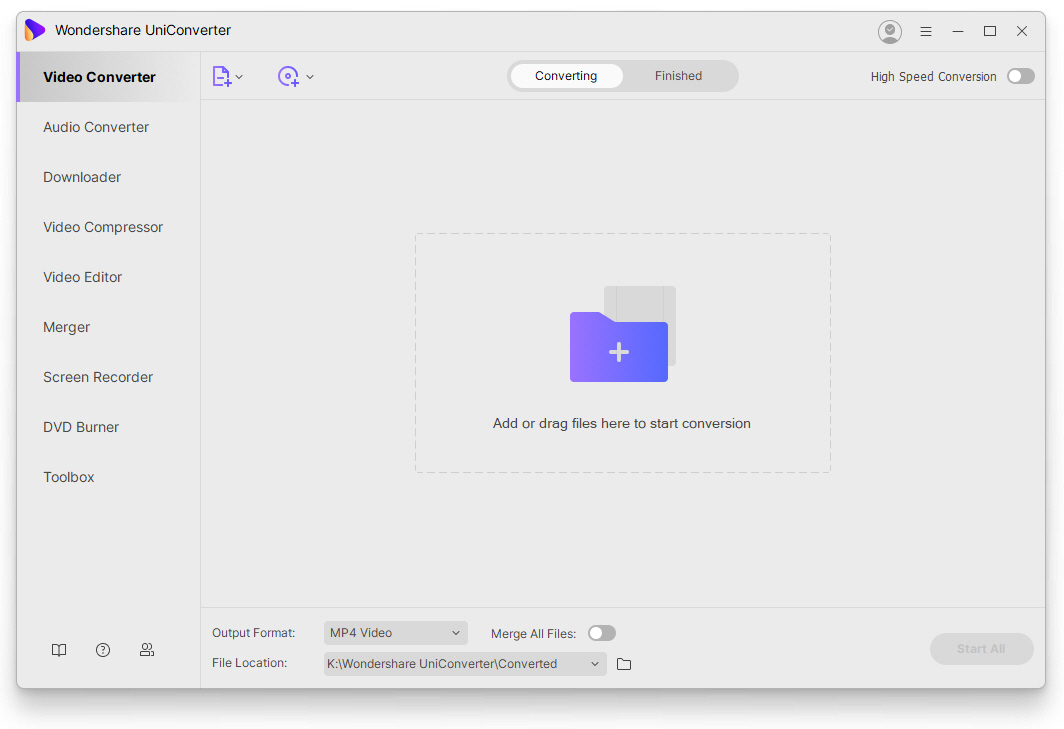Open output folder via folder icon
Image resolution: width=1064 pixels, height=729 pixels.
pyautogui.click(x=624, y=665)
